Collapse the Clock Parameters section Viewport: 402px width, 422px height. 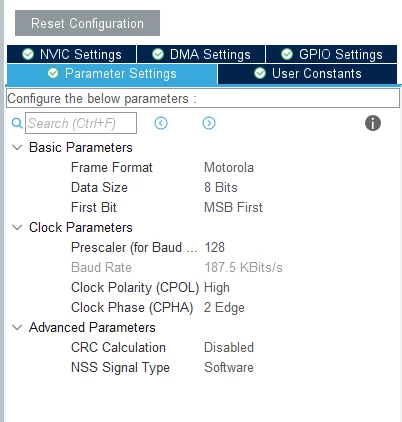tap(17, 227)
